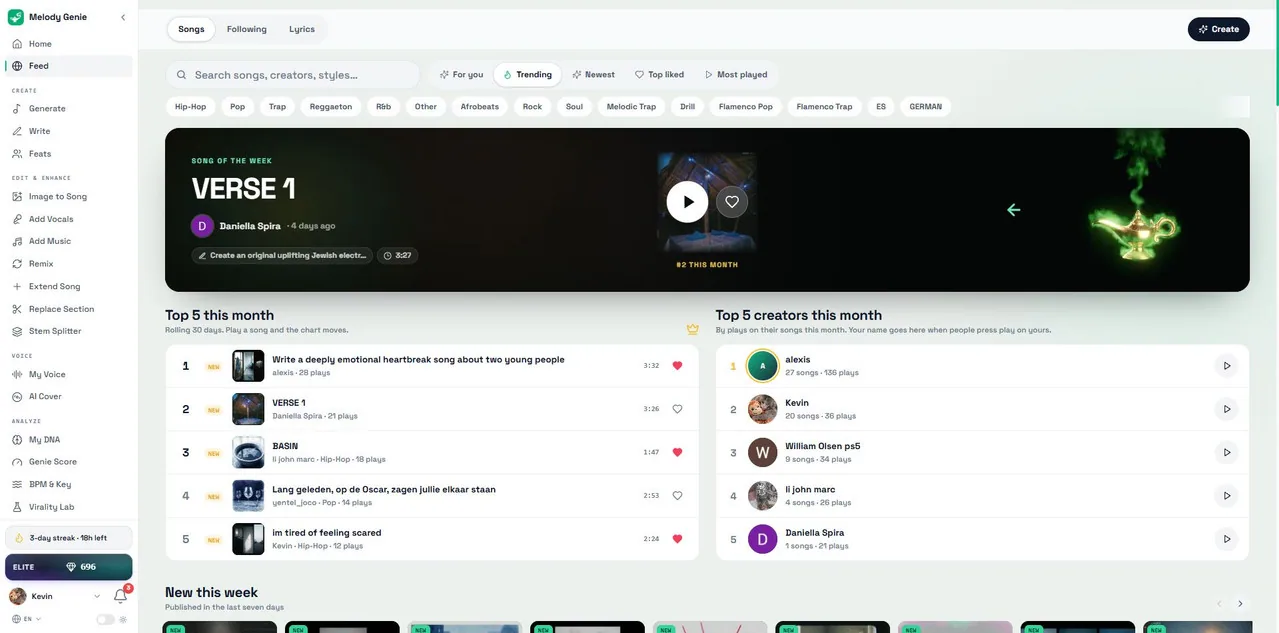The width and height of the screenshot is (1279, 633).
Task: Open the notifications bell
Action: (120, 596)
